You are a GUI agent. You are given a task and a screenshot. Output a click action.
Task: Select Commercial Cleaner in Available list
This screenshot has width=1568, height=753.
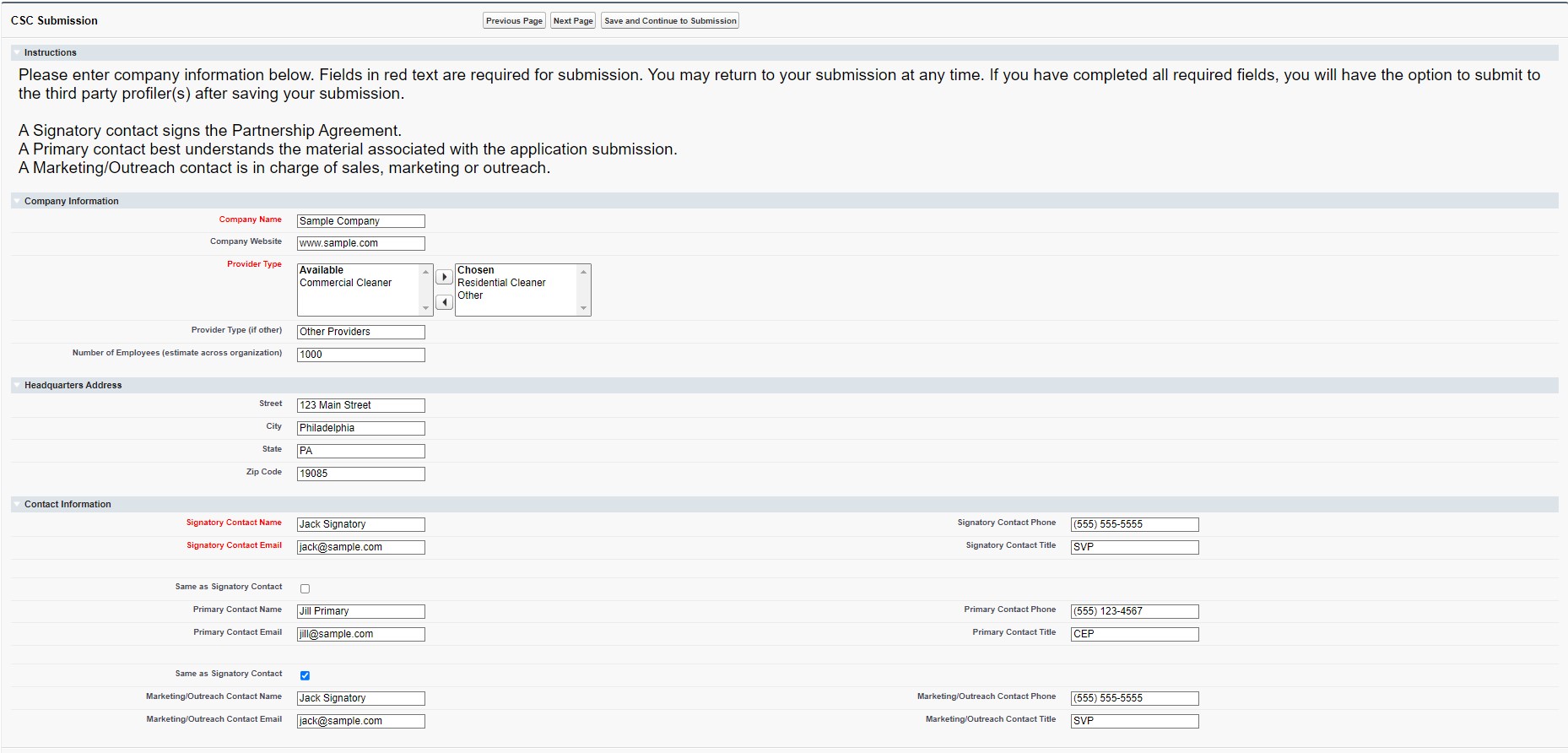tap(345, 283)
